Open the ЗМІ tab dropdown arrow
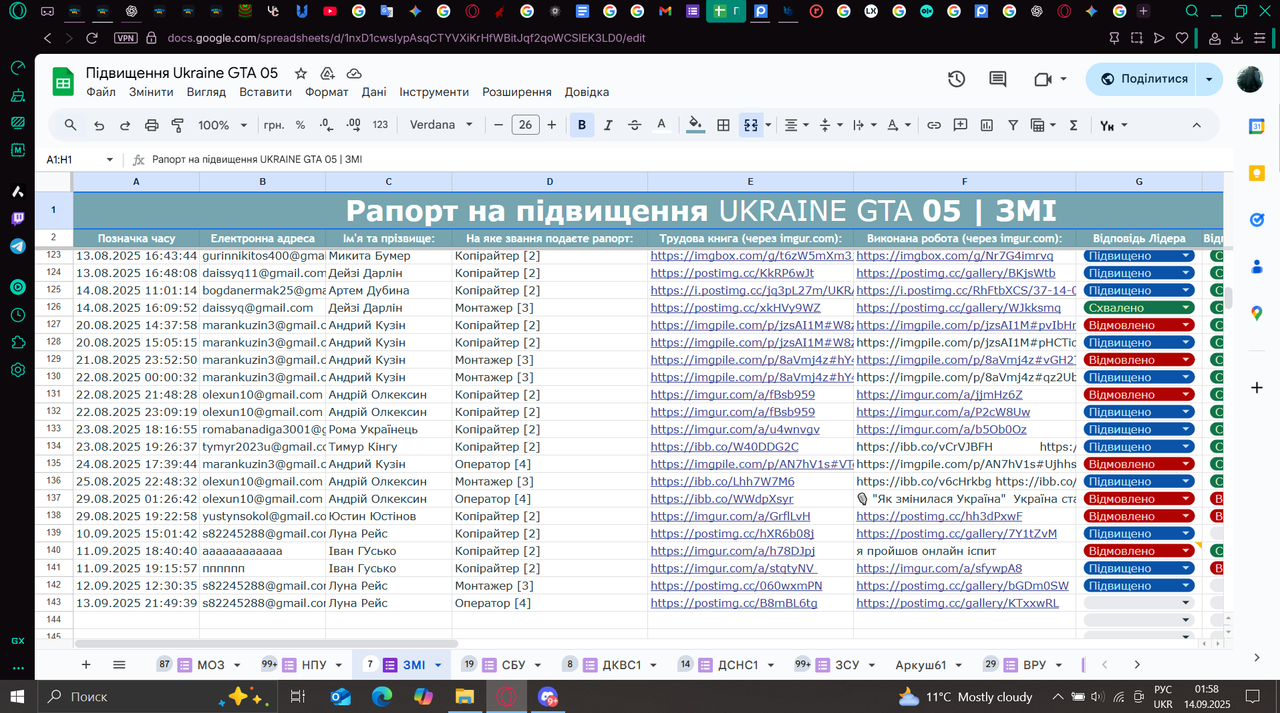This screenshot has width=1280, height=713. pos(438,664)
